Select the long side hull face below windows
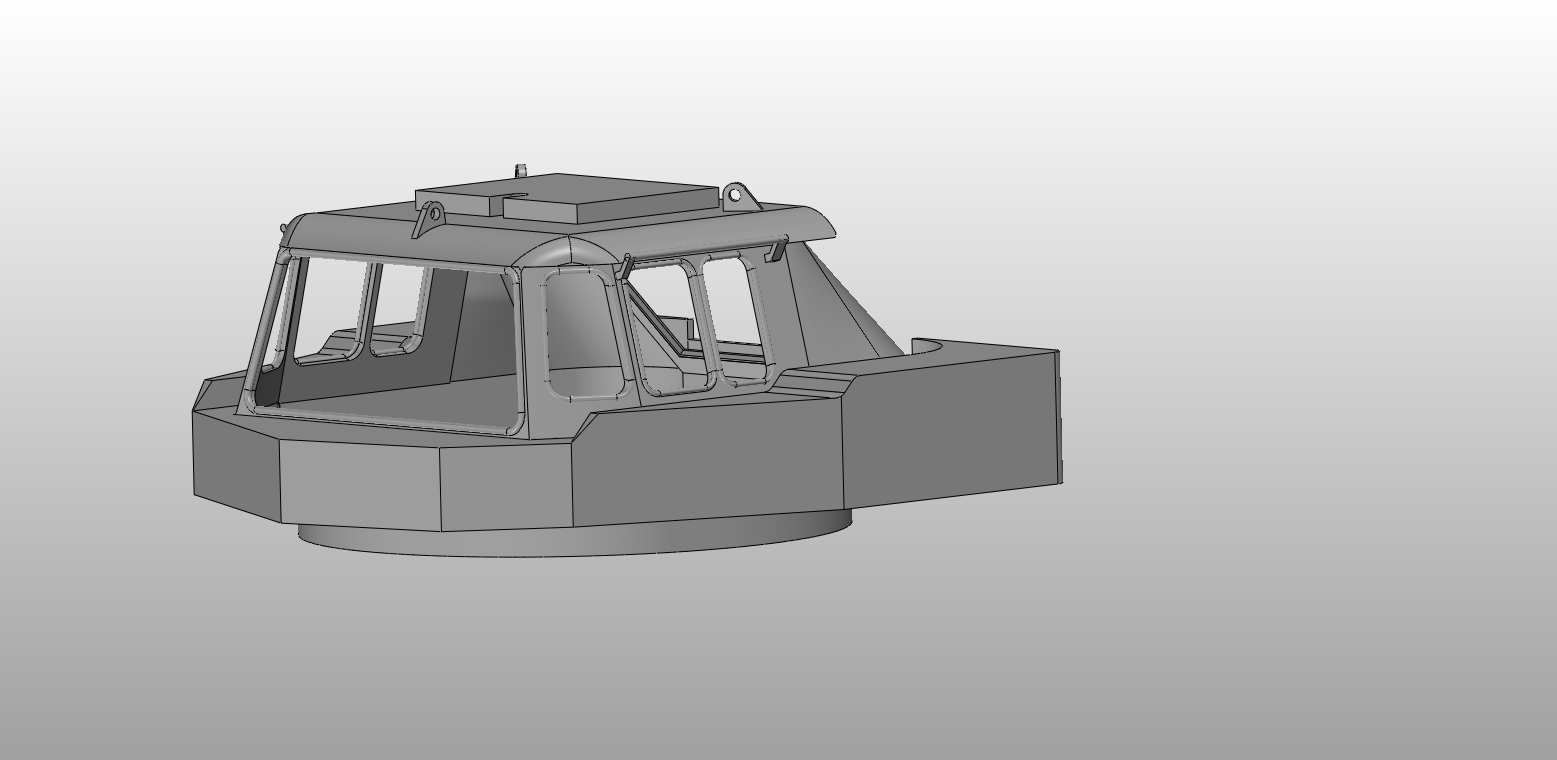This screenshot has width=1557, height=760. pyautogui.click(x=705, y=465)
